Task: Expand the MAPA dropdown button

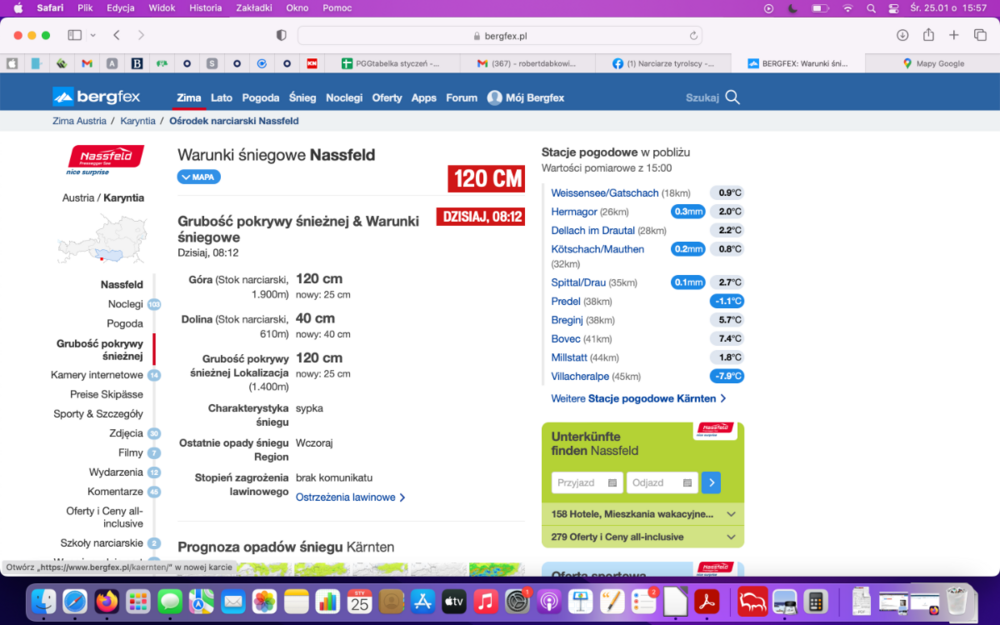Action: (199, 177)
